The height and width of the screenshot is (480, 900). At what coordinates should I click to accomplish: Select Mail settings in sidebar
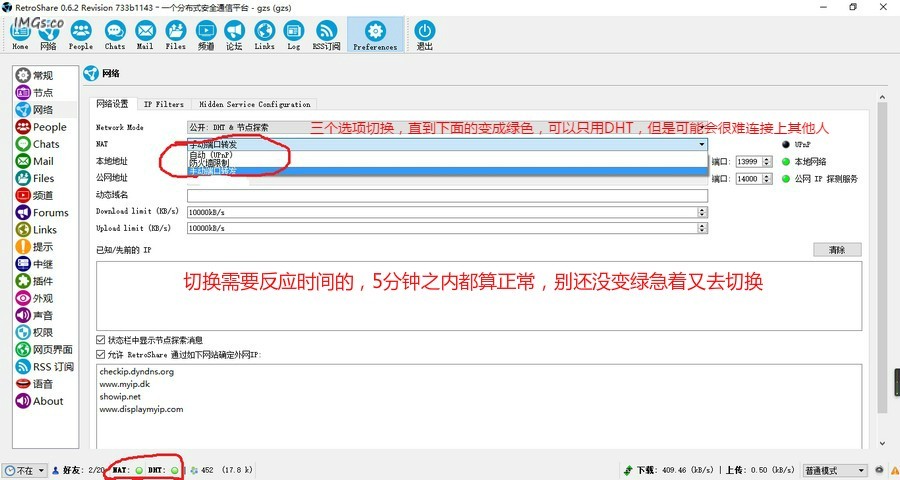pyautogui.click(x=35, y=161)
